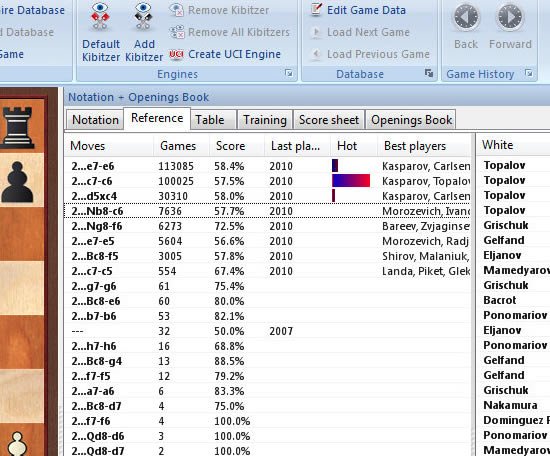Screen dimensions: 550x456
Task: Sort by the Hot column header
Action: [x=354, y=146]
